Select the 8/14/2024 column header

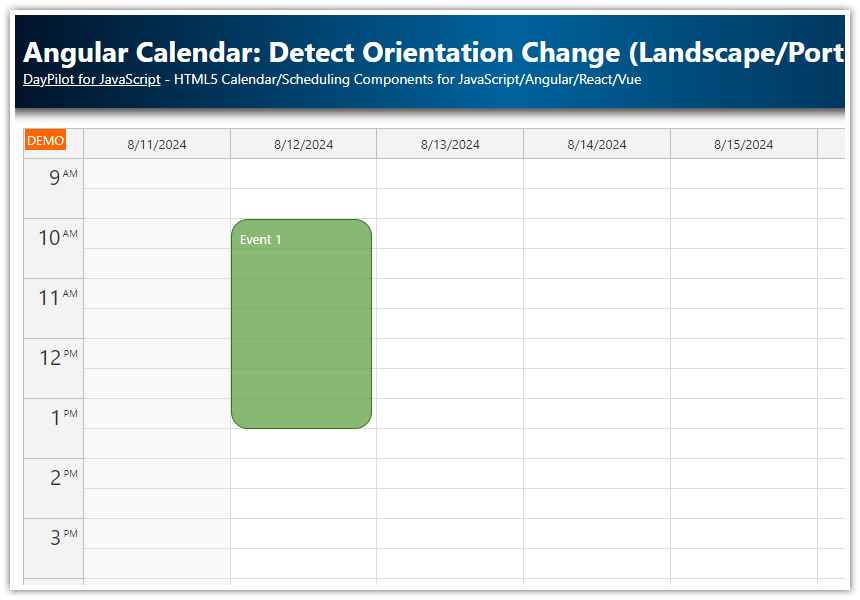pos(596,143)
